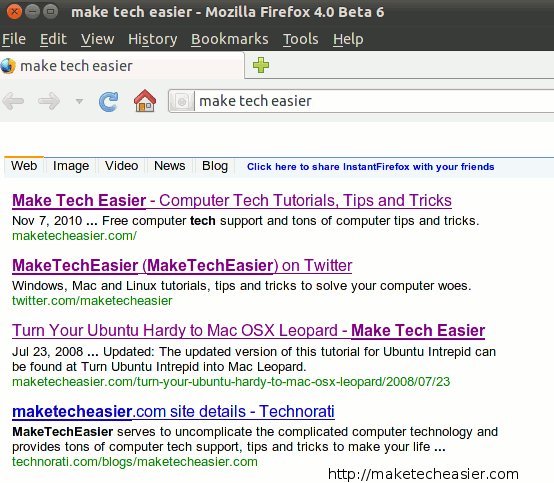
Task: Open the history dropdown arrow beside forward
Action: pos(79,102)
